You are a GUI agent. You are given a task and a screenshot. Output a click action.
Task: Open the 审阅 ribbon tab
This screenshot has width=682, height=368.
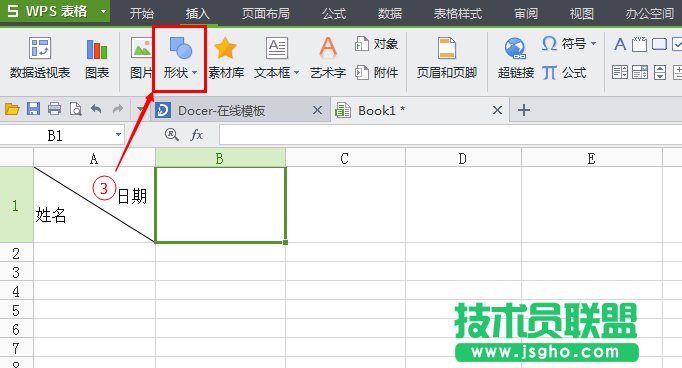pyautogui.click(x=526, y=13)
